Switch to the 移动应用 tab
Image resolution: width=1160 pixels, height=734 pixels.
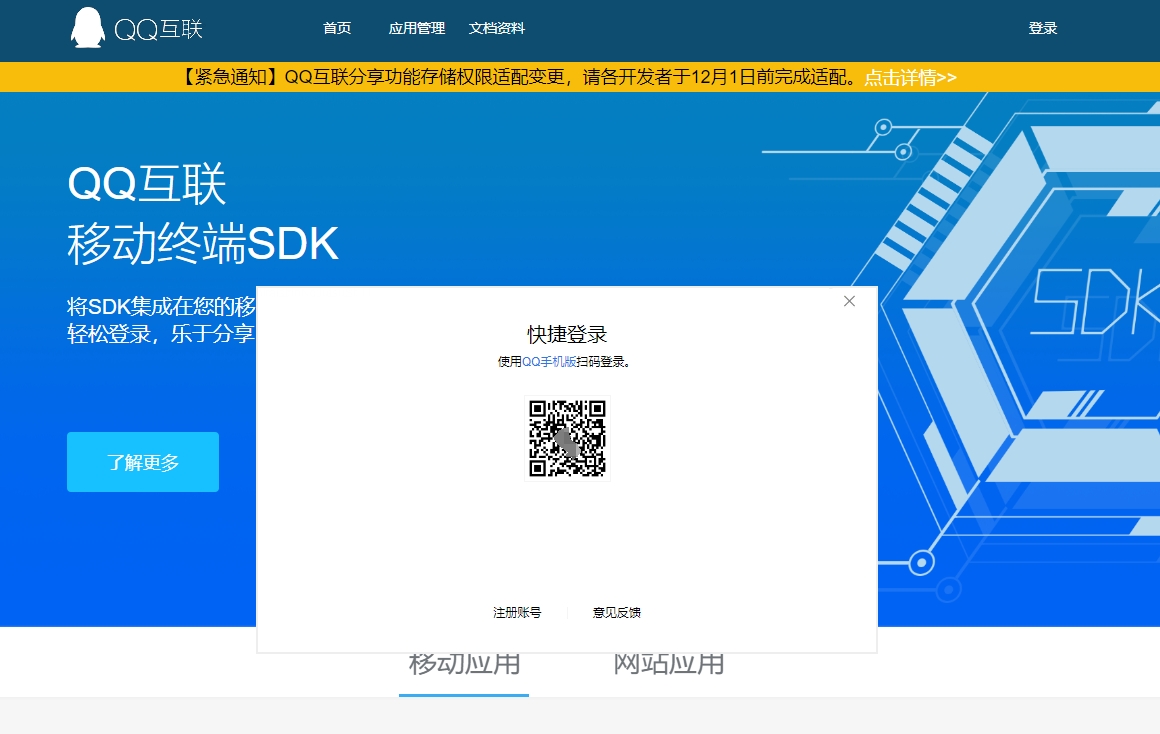click(x=464, y=664)
